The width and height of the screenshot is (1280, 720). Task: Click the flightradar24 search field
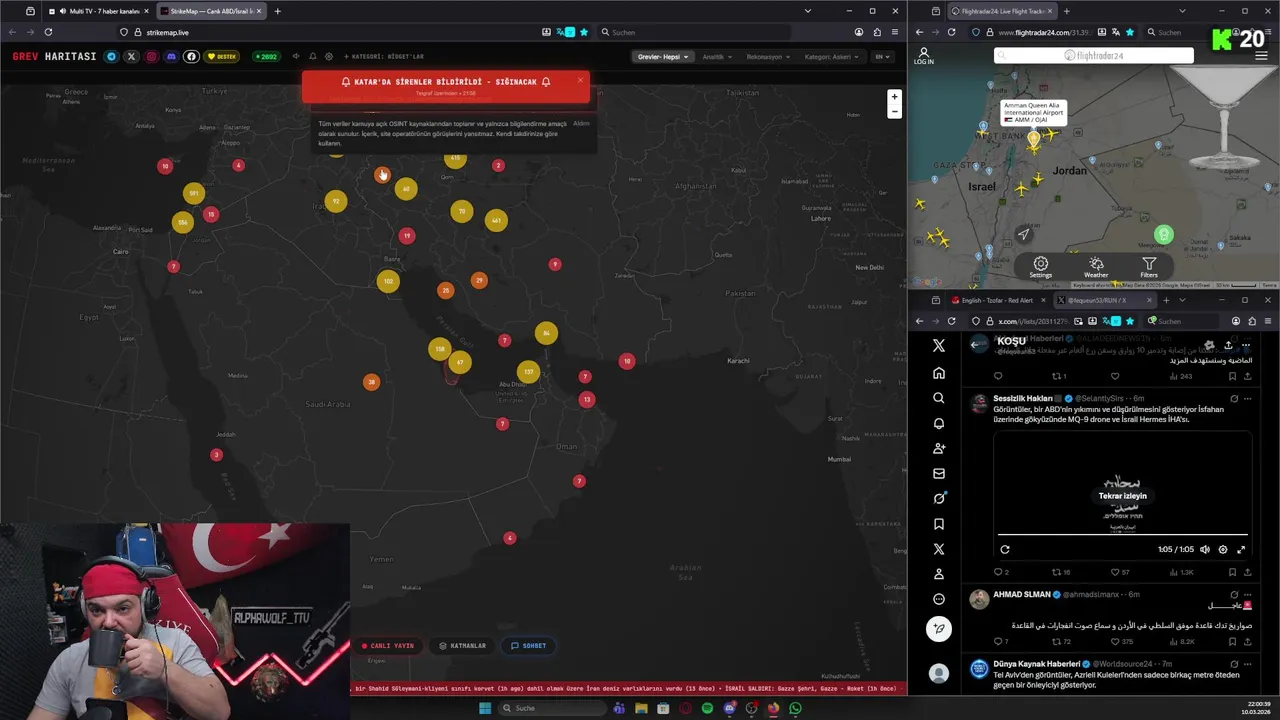(x=1094, y=55)
